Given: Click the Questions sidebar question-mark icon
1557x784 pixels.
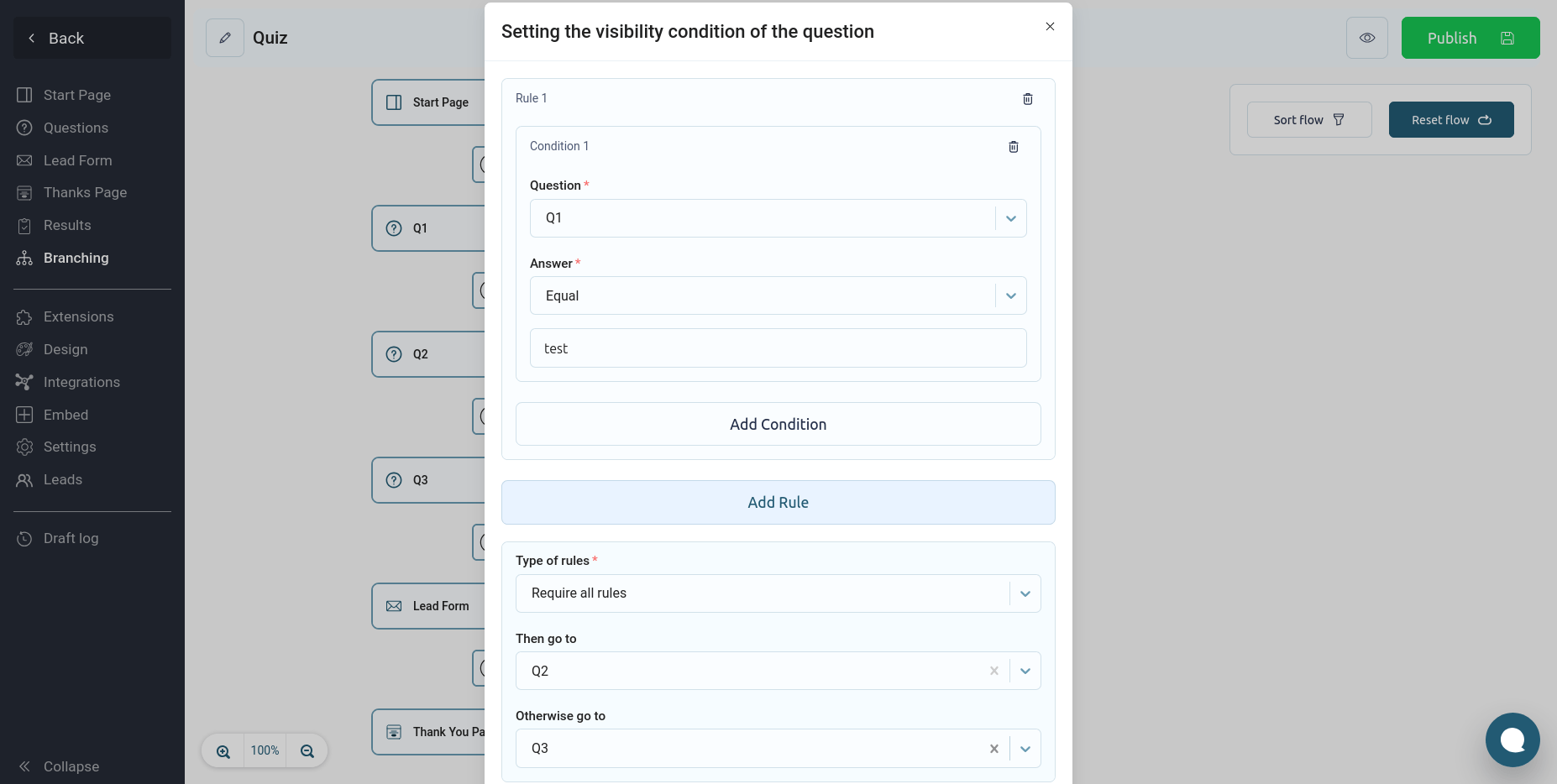Looking at the screenshot, I should pyautogui.click(x=24, y=128).
